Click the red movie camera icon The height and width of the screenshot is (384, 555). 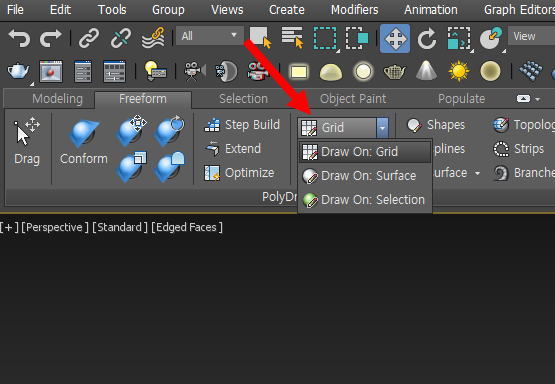tap(258, 71)
